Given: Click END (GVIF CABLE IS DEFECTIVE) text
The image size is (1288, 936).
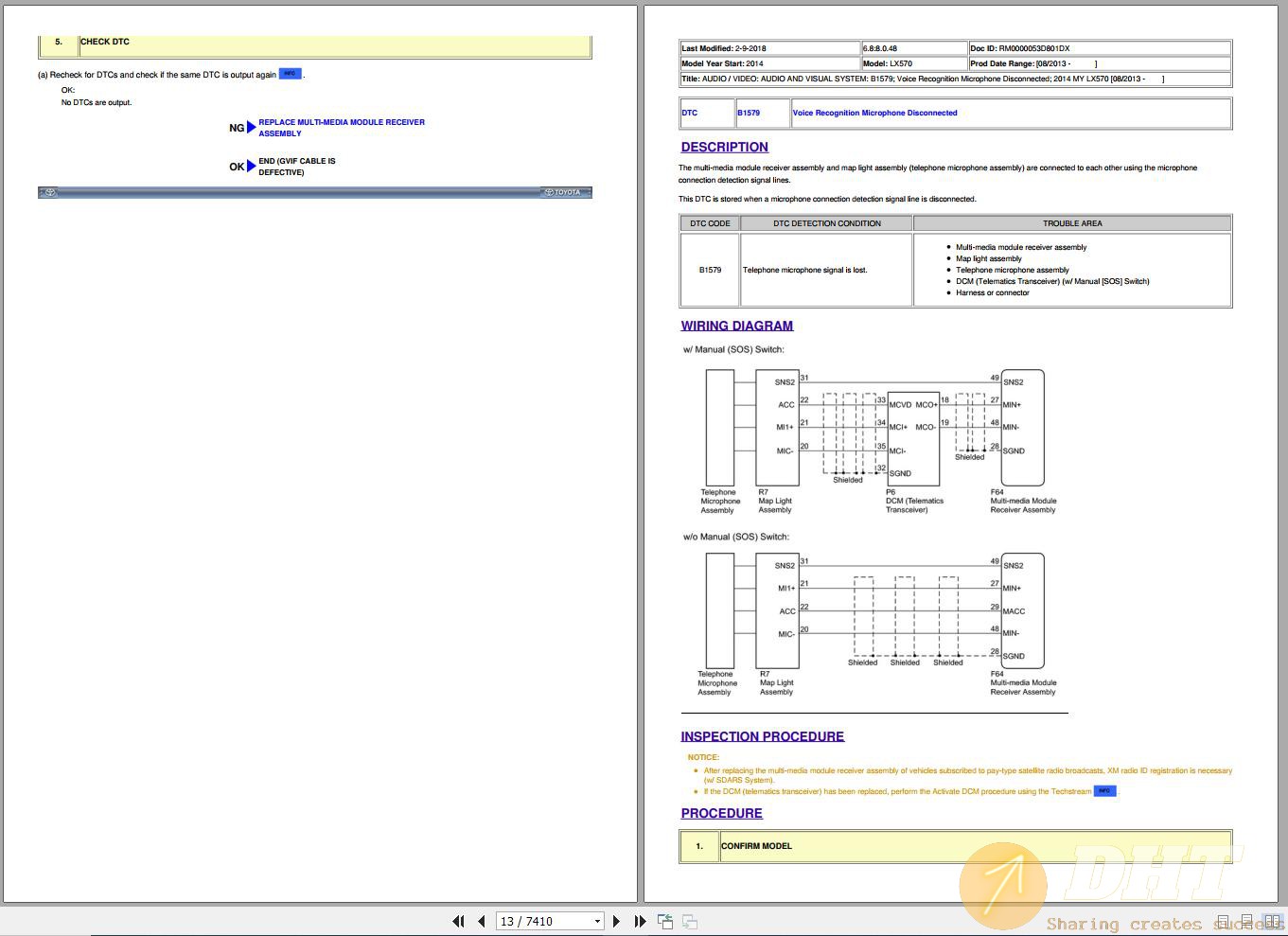Looking at the screenshot, I should pos(297,167).
